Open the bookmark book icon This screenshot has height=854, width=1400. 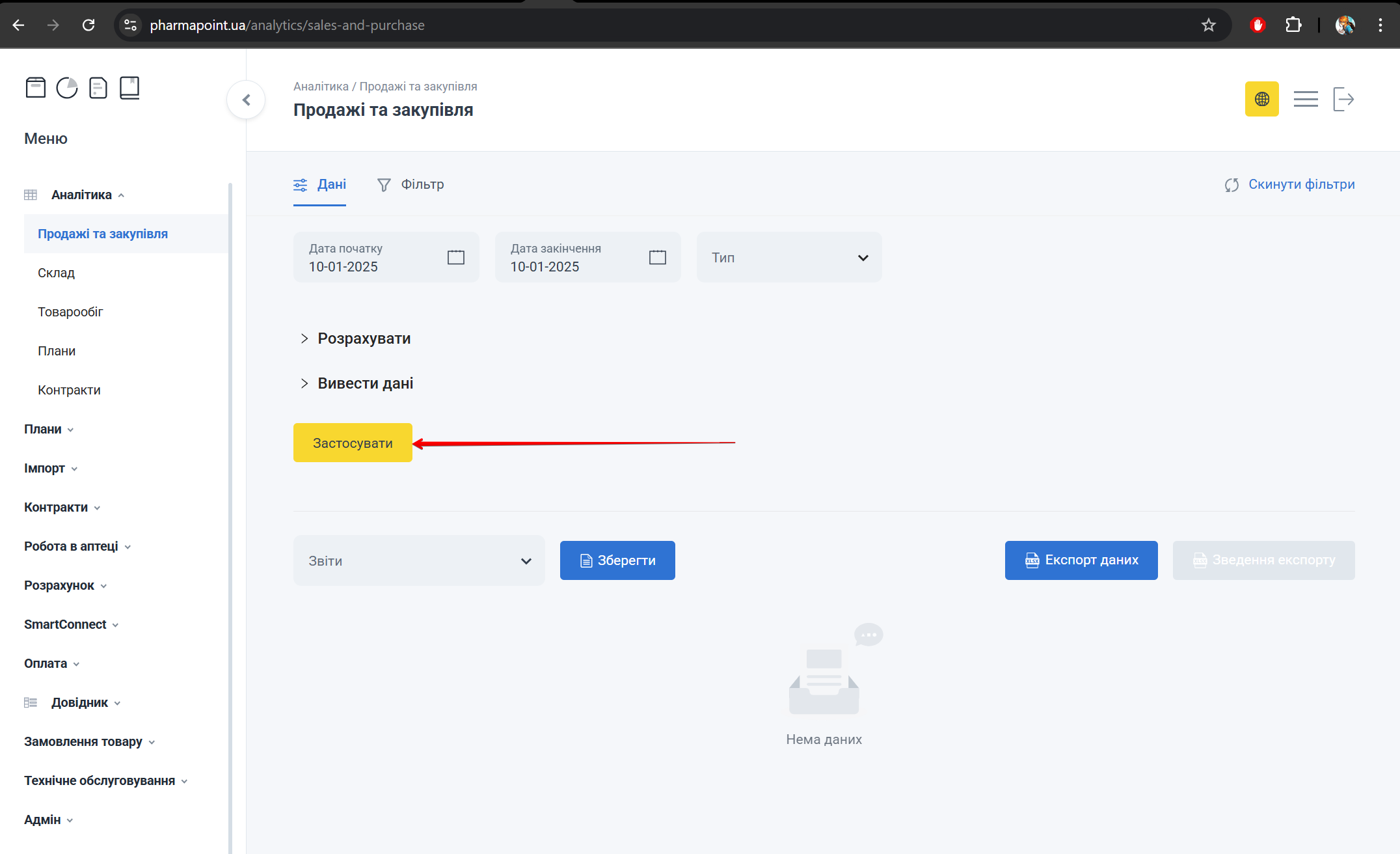(129, 87)
